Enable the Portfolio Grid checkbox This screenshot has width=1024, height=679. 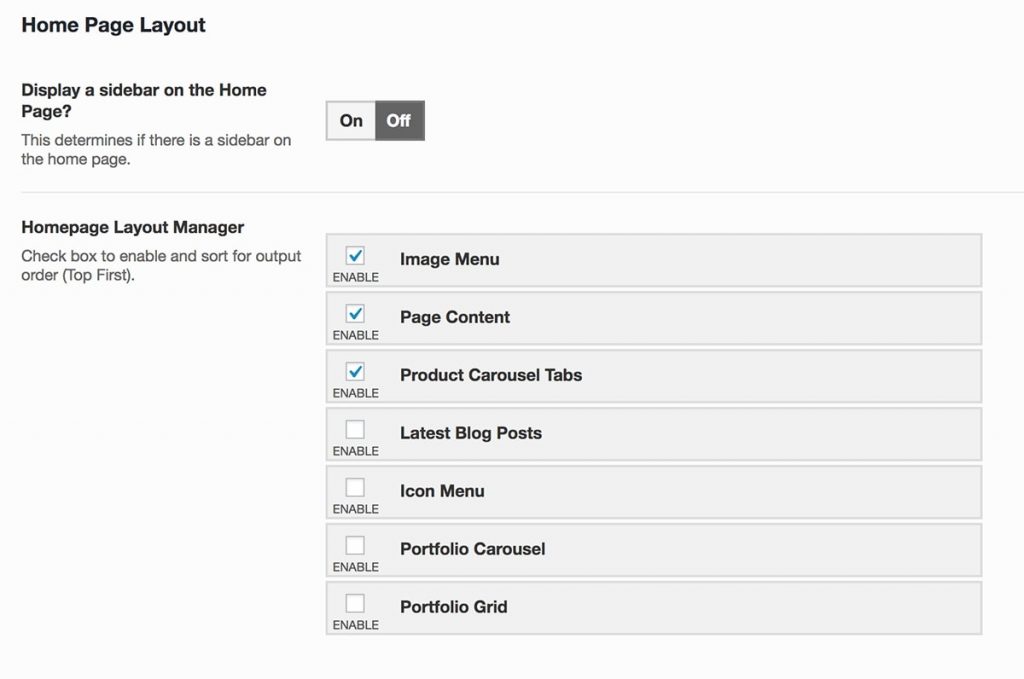[x=355, y=603]
